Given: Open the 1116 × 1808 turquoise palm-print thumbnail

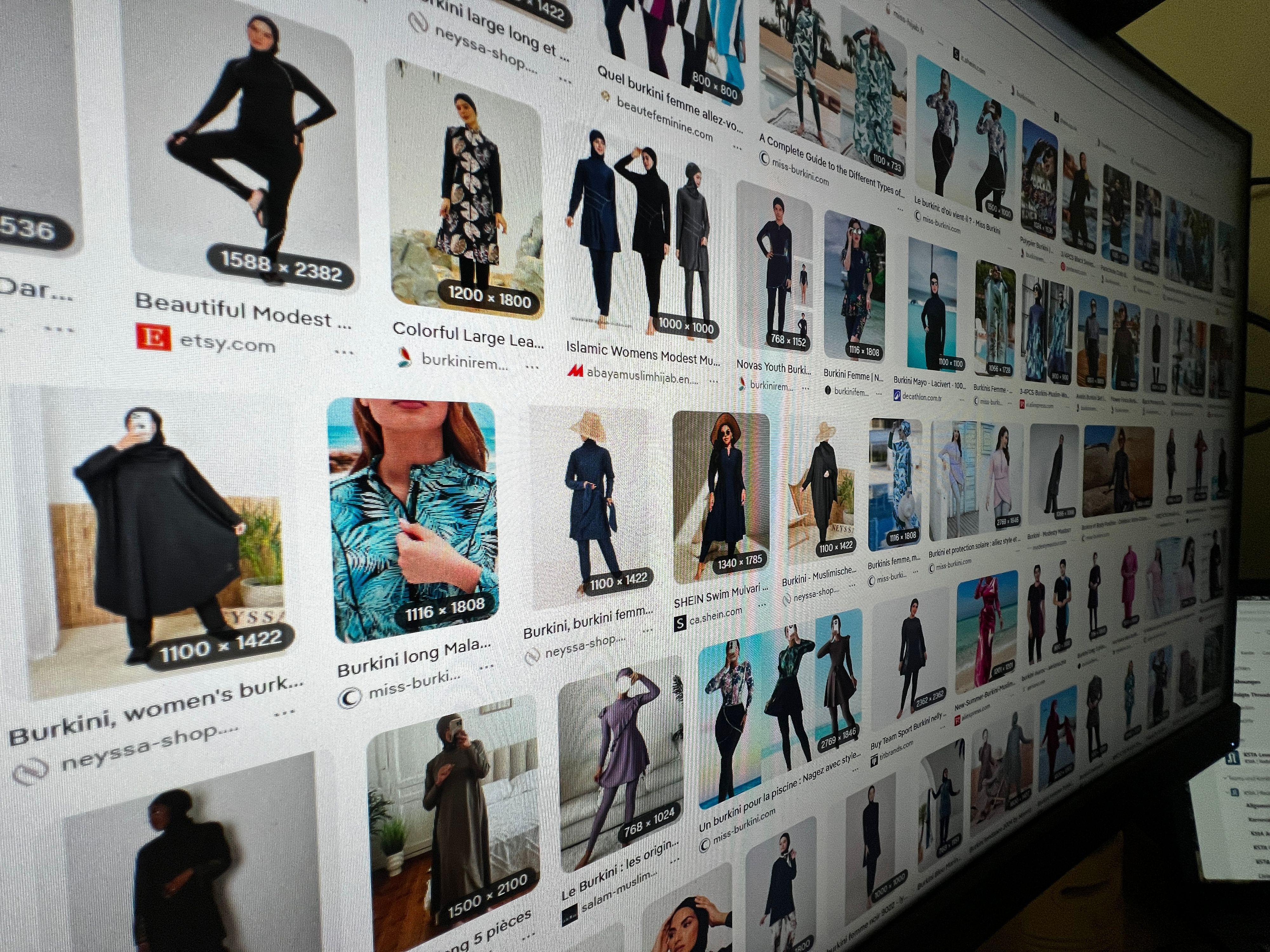Looking at the screenshot, I should pos(412,519).
